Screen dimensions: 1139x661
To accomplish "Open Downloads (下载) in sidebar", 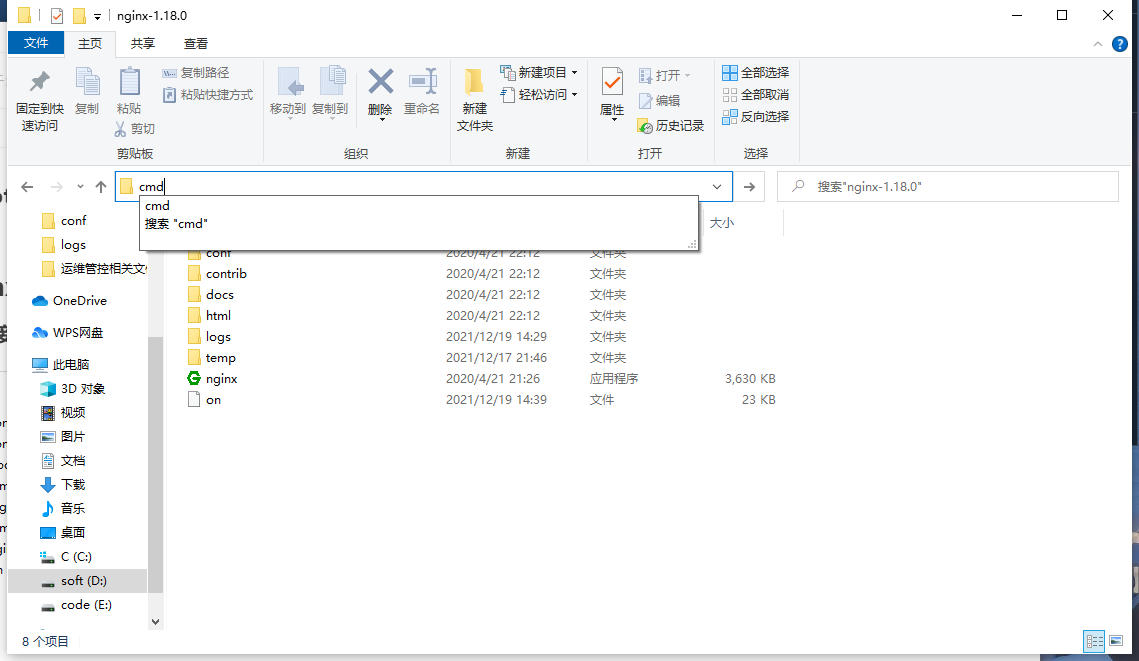I will click(73, 484).
